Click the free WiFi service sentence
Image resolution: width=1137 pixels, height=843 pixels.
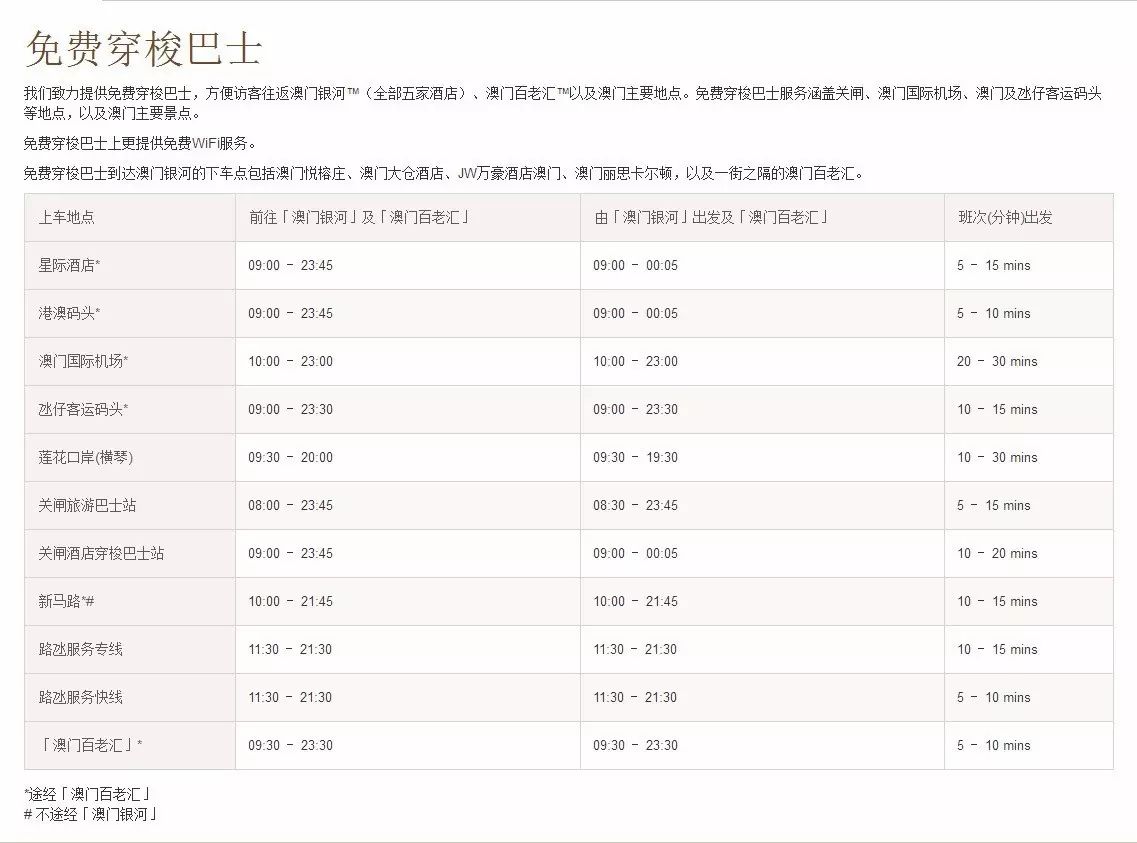[141, 143]
